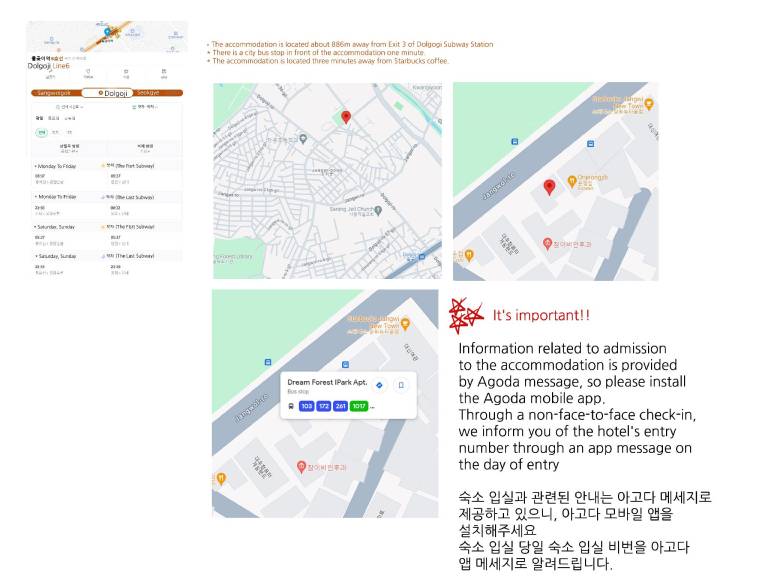Click the red star scribble beside It's important

(x=465, y=315)
